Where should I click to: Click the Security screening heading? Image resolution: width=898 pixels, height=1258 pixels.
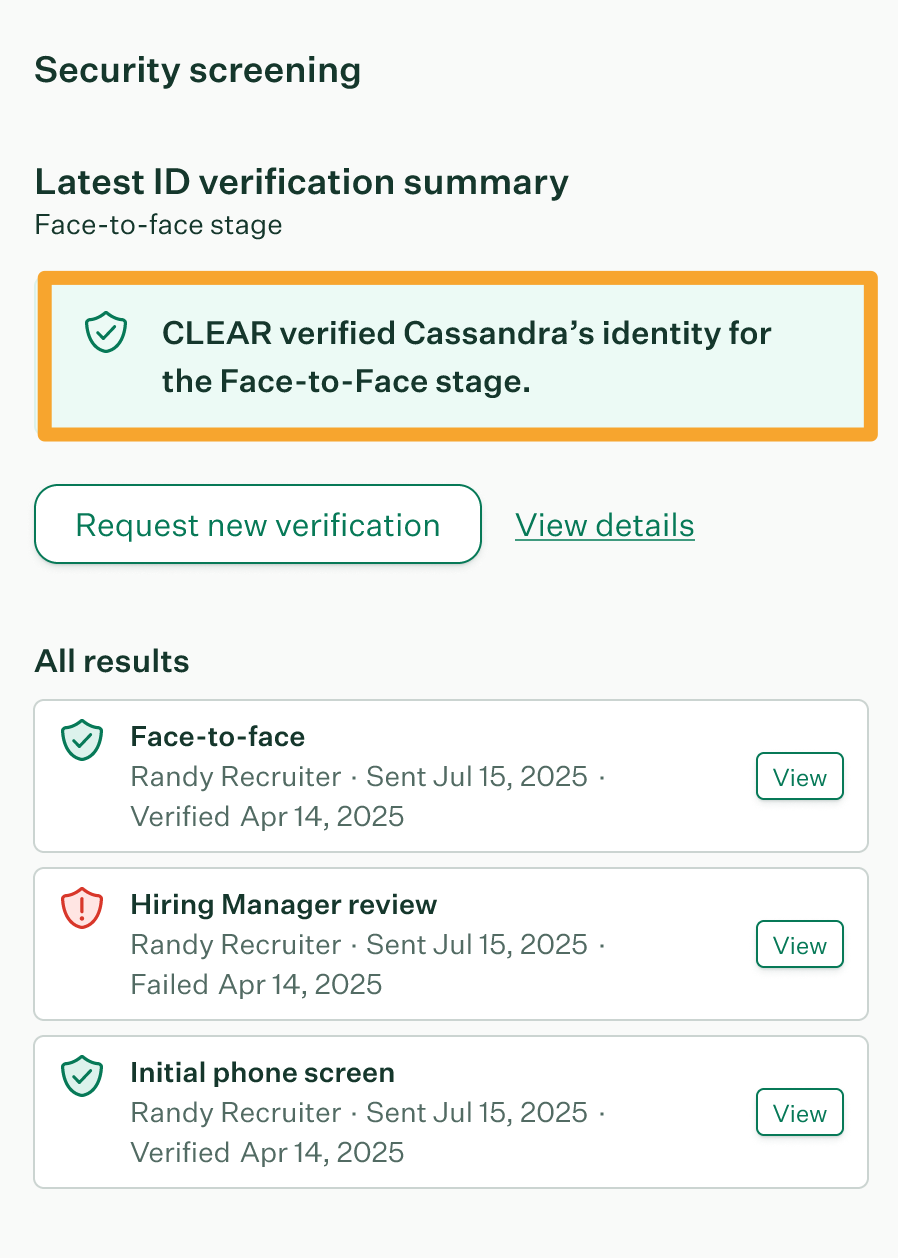(197, 70)
